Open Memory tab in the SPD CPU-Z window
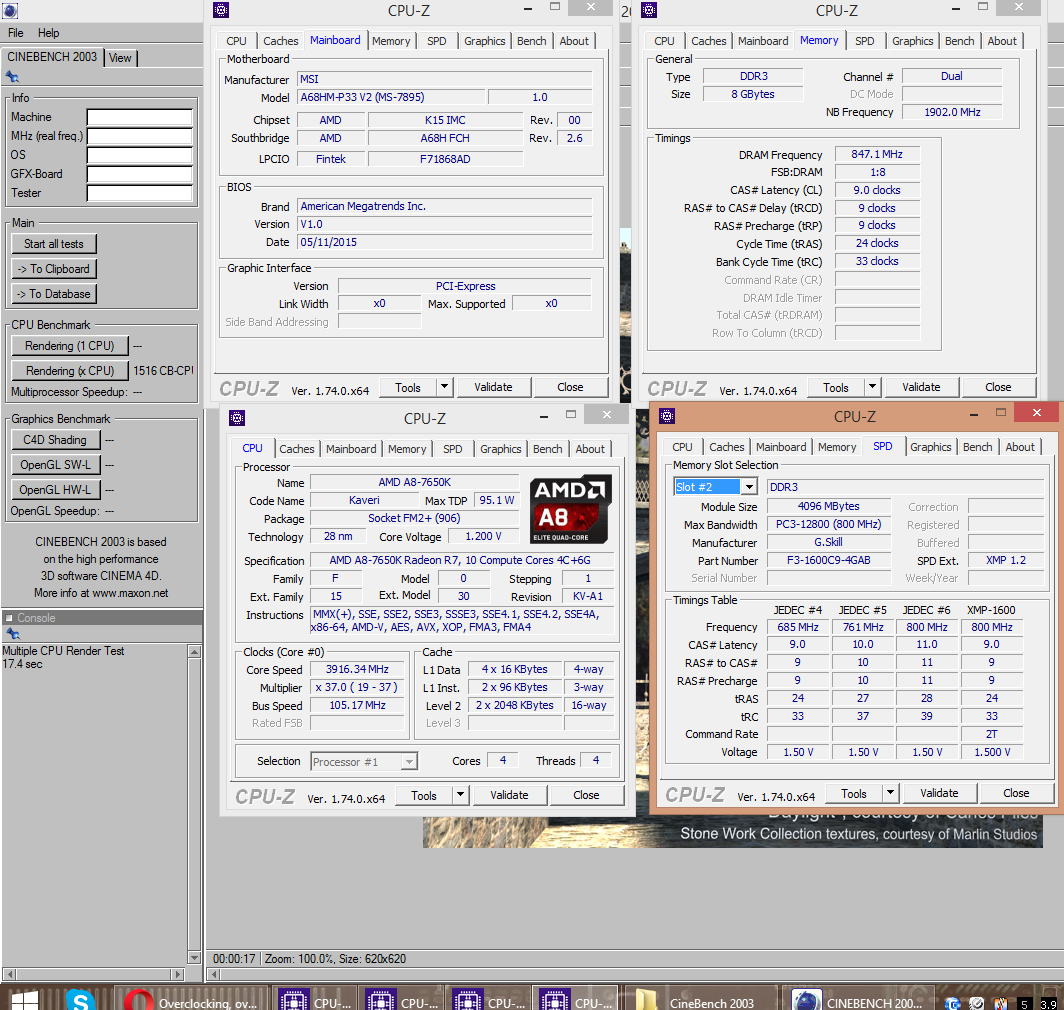The height and width of the screenshot is (1010, 1064). [837, 447]
